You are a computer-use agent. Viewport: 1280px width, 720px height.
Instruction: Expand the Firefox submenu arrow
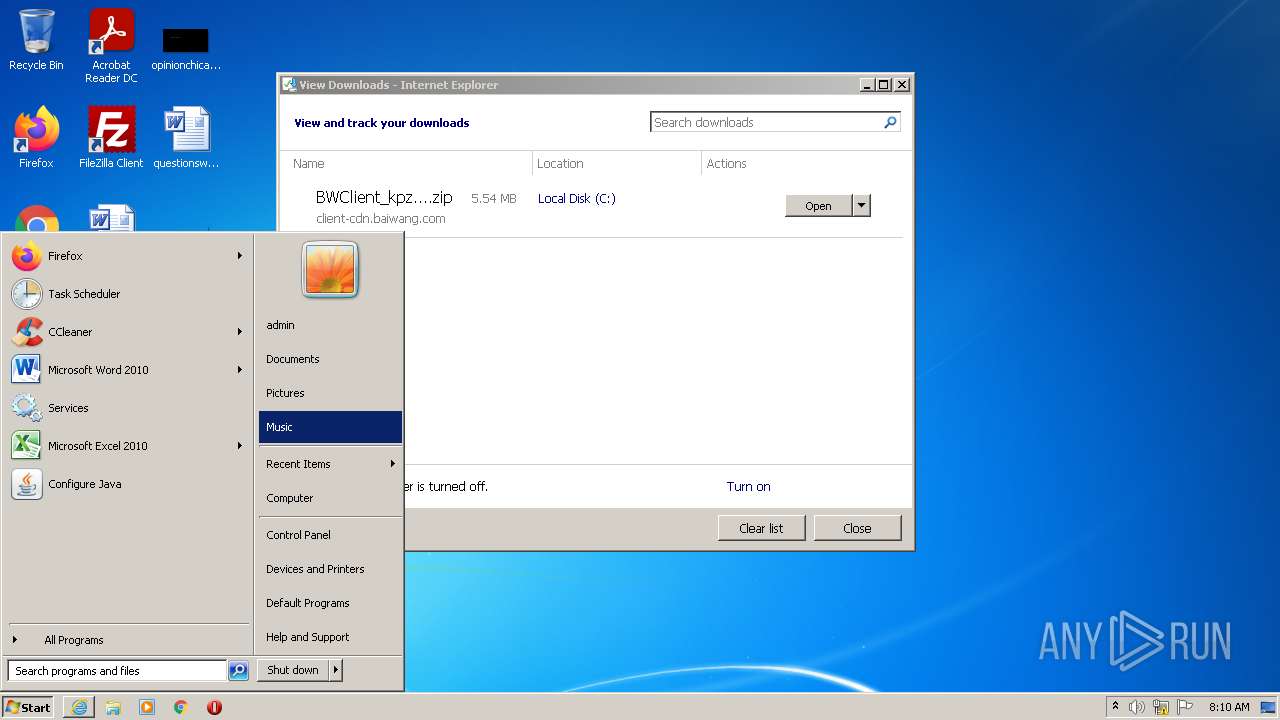point(240,256)
